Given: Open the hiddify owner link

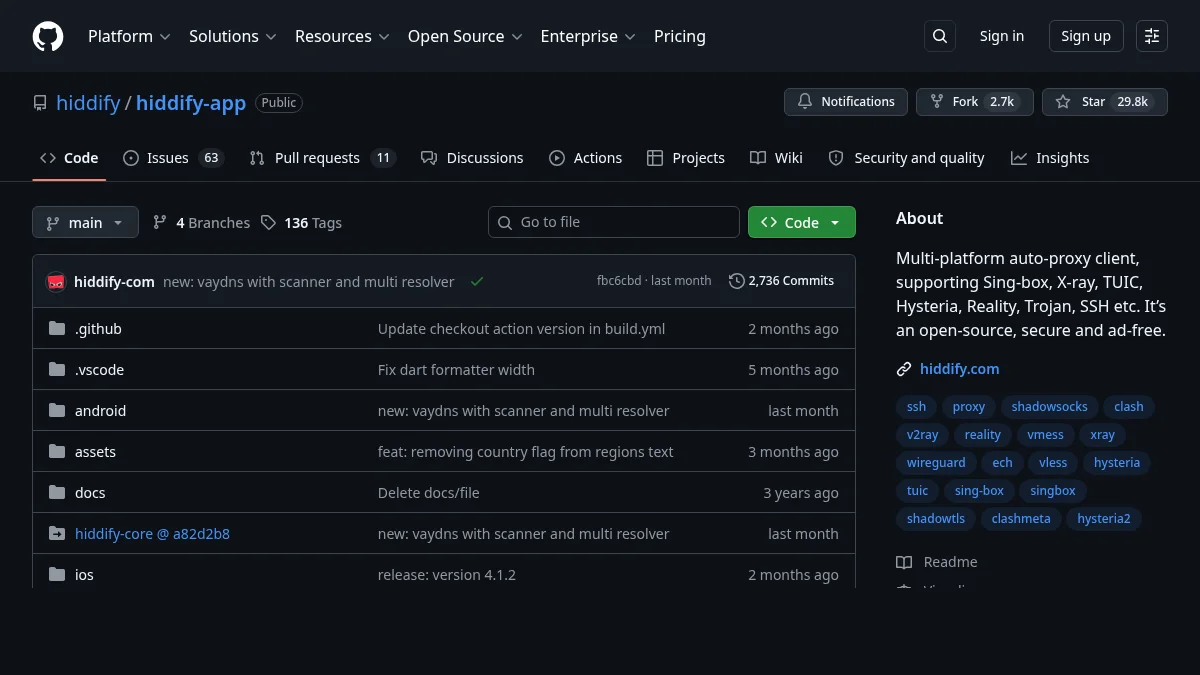Looking at the screenshot, I should [x=88, y=103].
